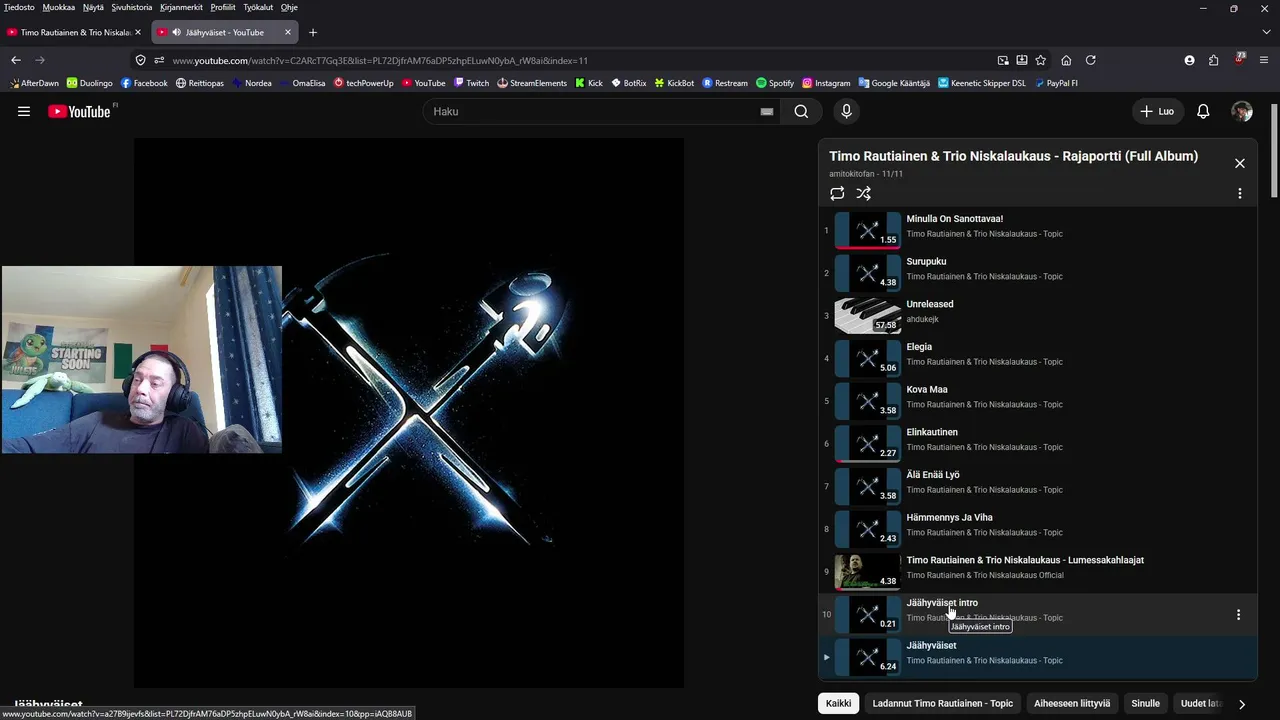The image size is (1280, 720).
Task: Open the Tiedosto menu
Action: (19, 7)
